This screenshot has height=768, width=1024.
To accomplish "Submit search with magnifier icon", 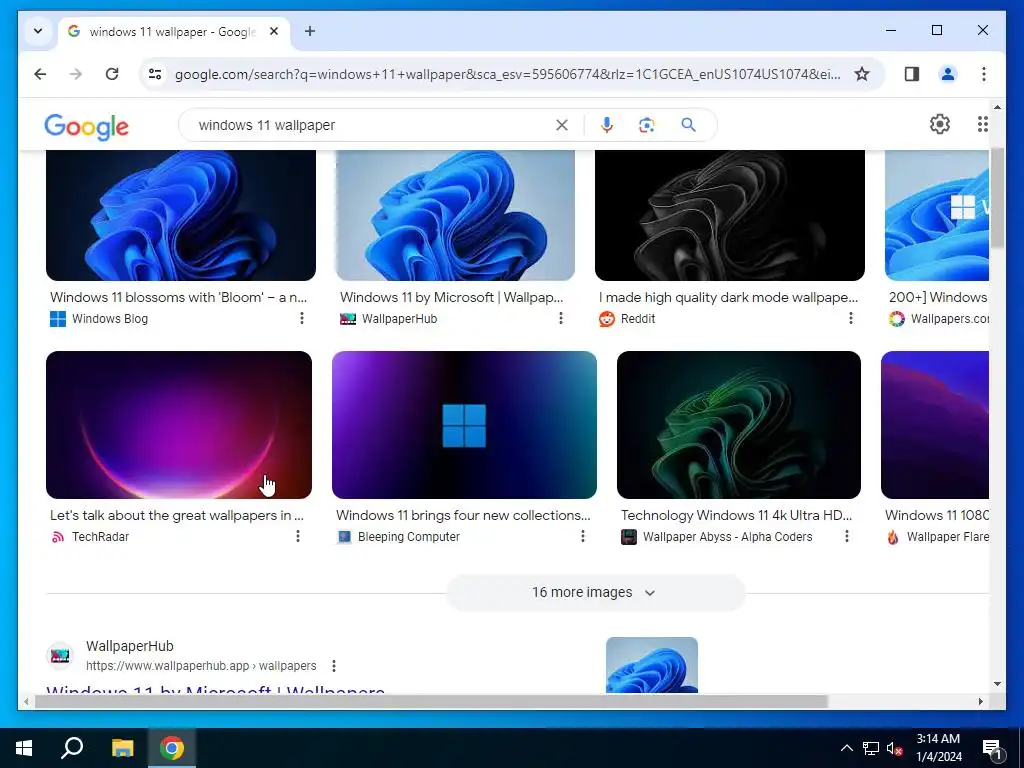I will click(x=688, y=125).
